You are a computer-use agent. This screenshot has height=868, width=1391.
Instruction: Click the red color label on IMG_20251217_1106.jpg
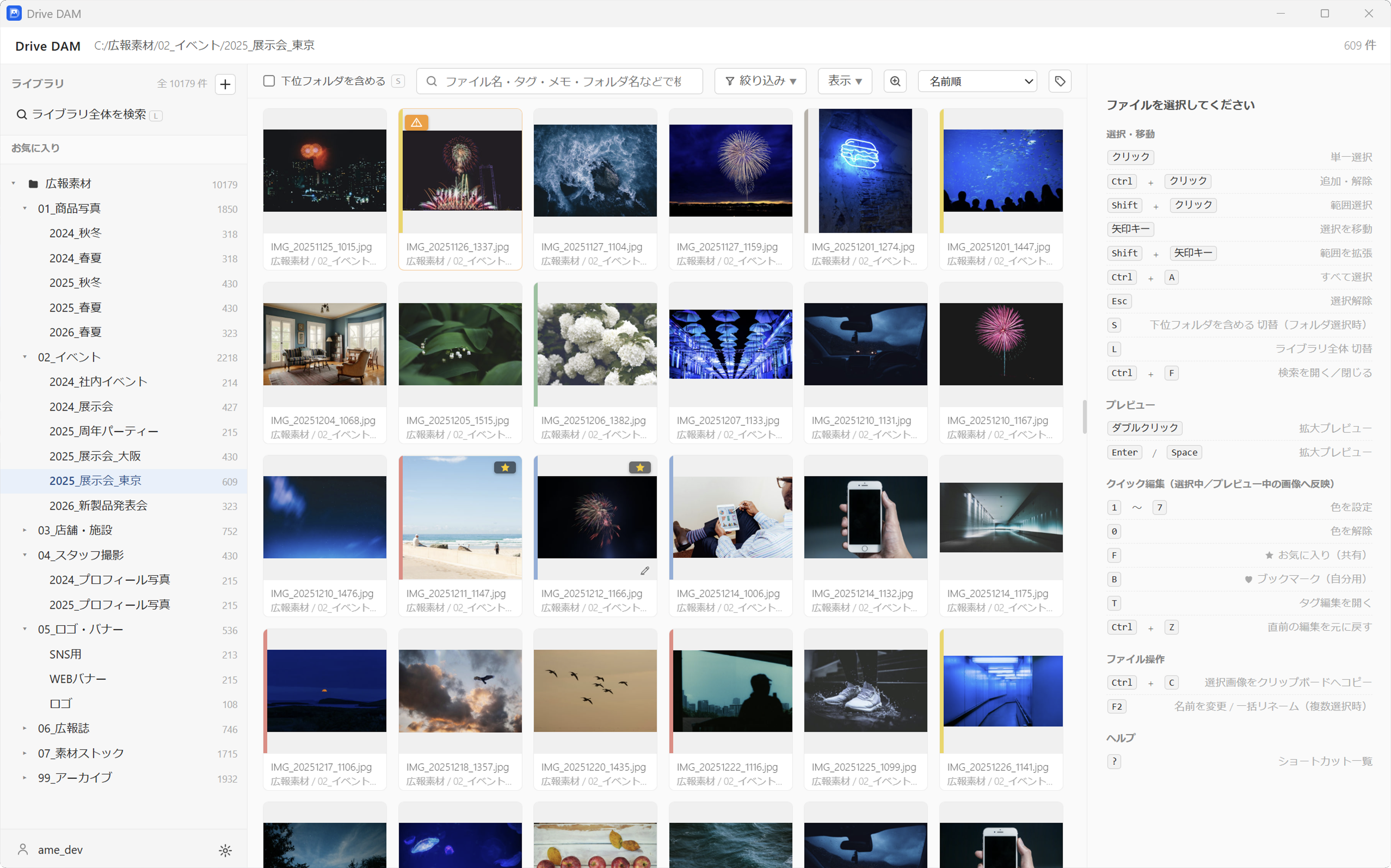coord(265,691)
